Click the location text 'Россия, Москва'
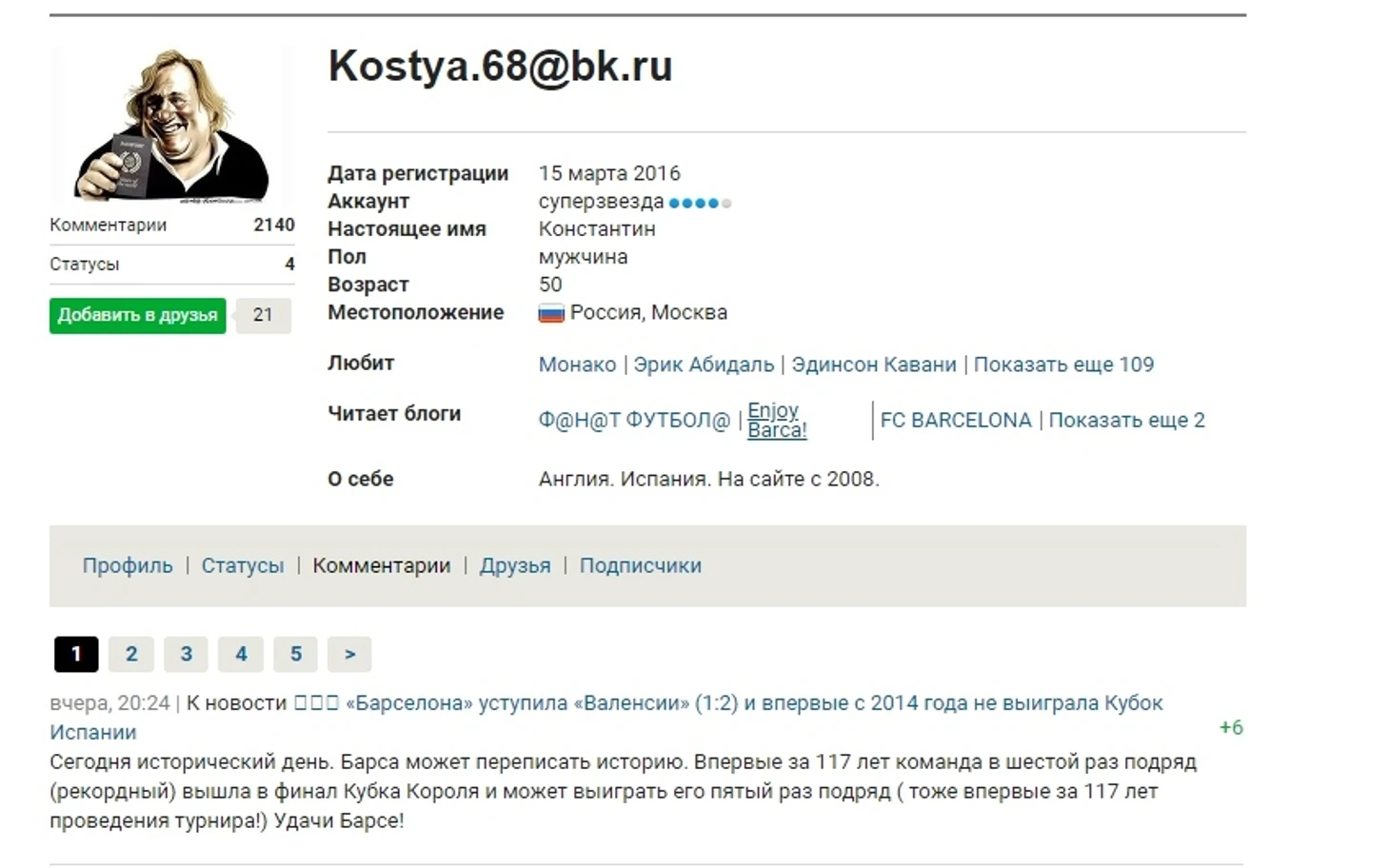 (648, 312)
